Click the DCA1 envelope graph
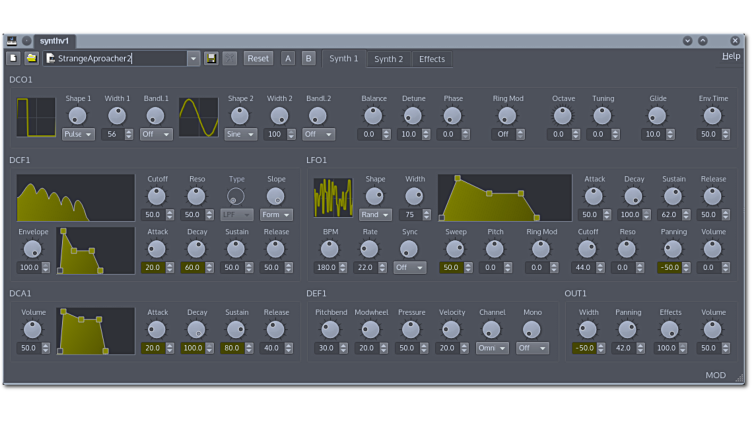This screenshot has width=752, height=423. pos(96,331)
